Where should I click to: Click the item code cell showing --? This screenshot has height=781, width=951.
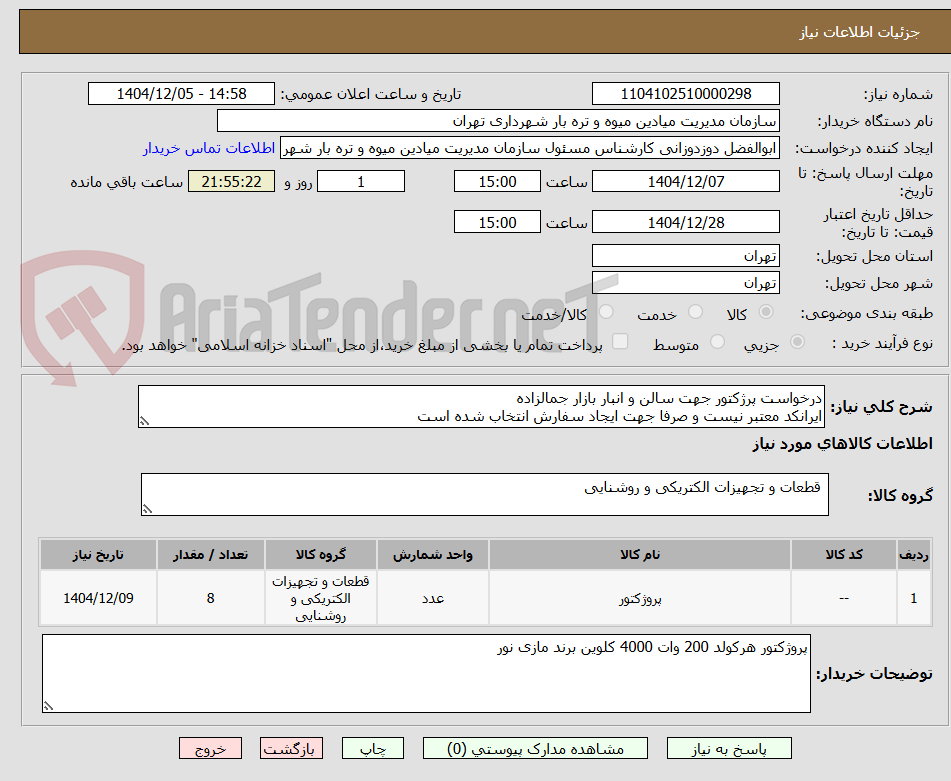[x=844, y=598]
